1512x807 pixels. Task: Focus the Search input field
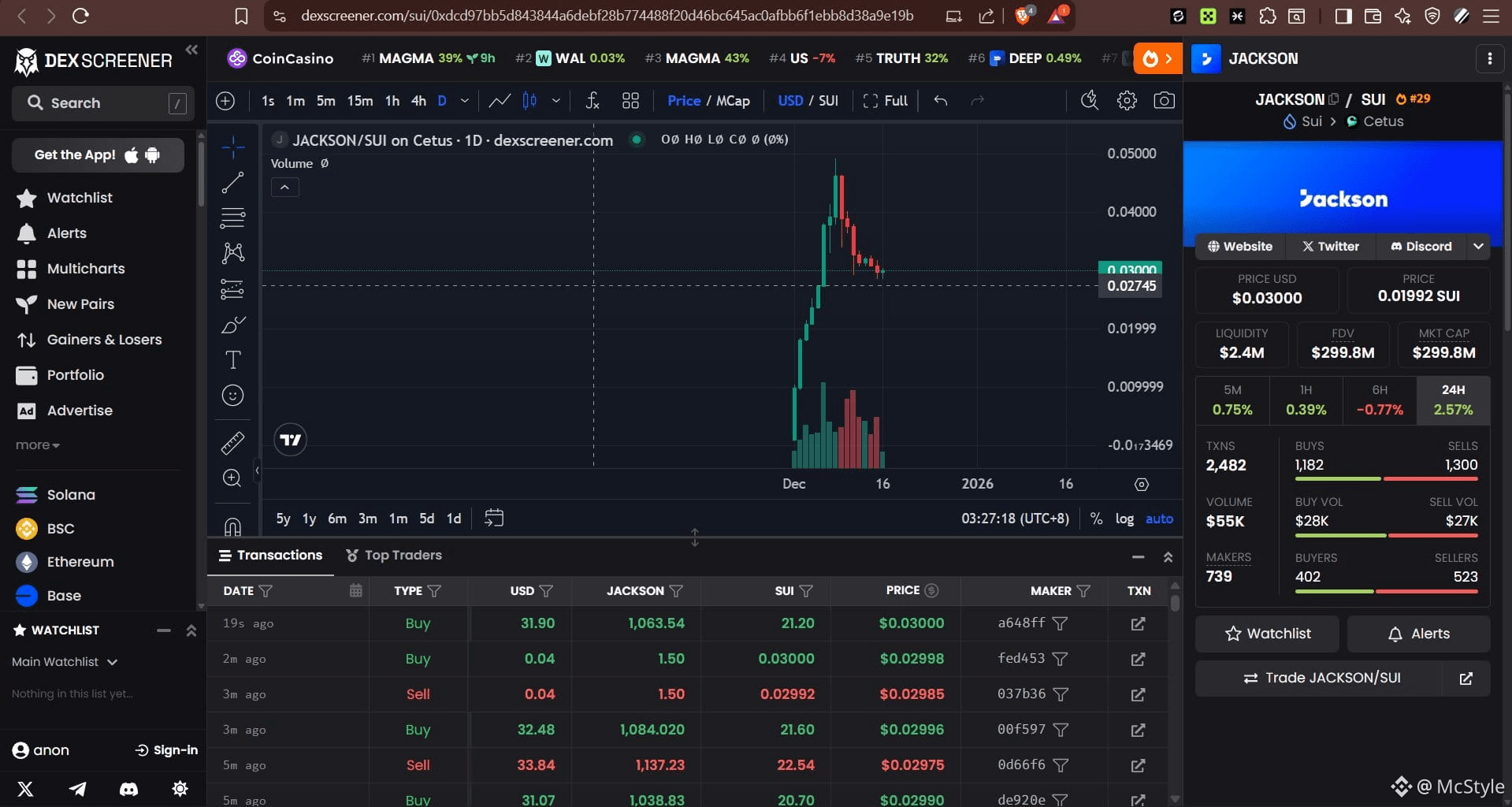pos(103,103)
